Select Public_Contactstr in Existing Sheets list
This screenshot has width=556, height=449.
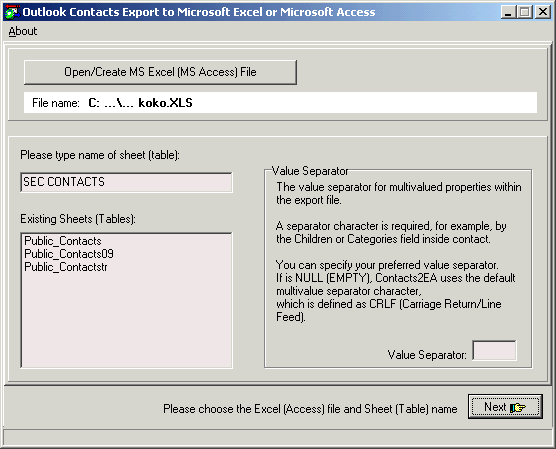[66, 267]
